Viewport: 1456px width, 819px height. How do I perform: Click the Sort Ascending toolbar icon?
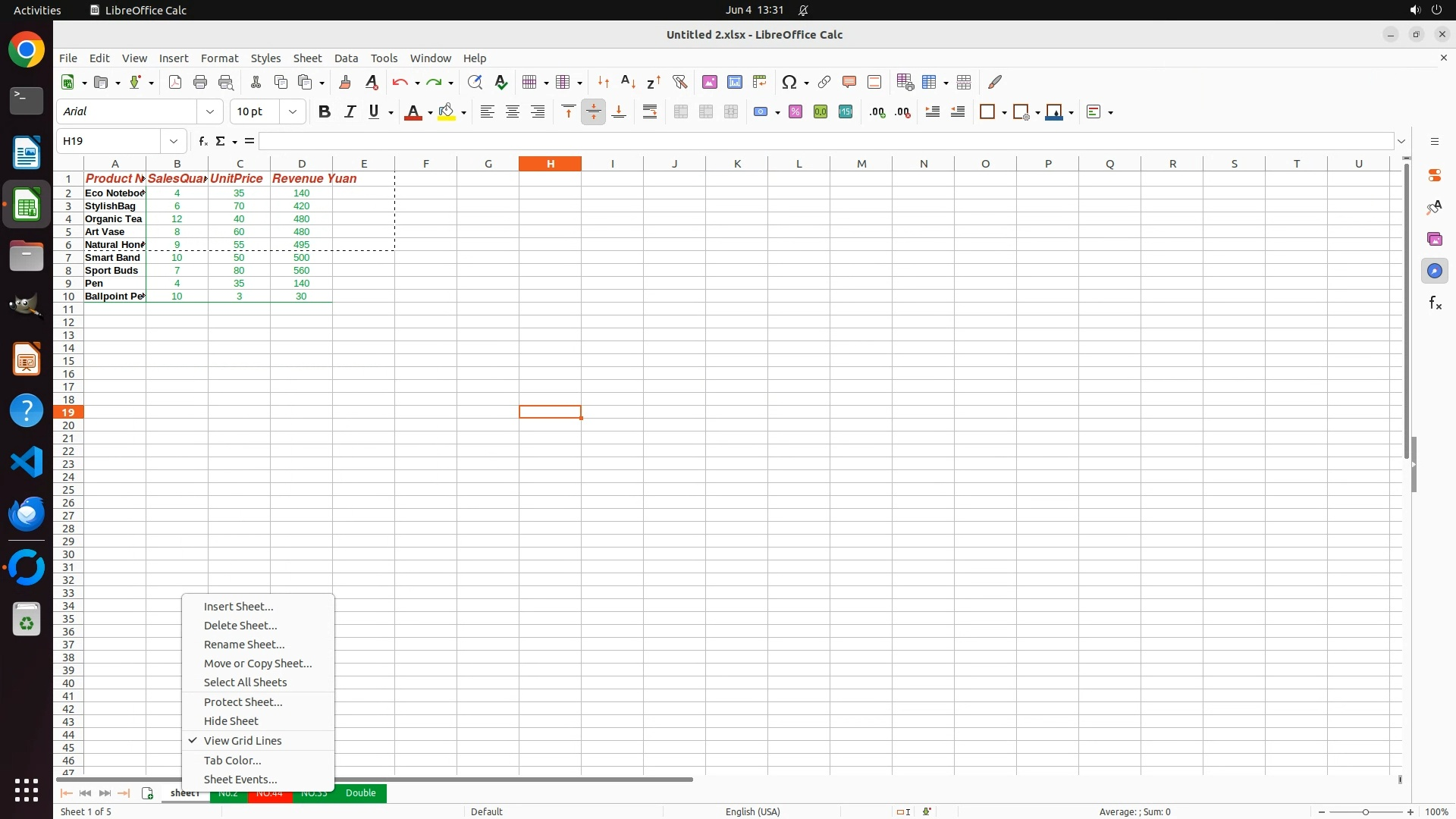click(628, 82)
